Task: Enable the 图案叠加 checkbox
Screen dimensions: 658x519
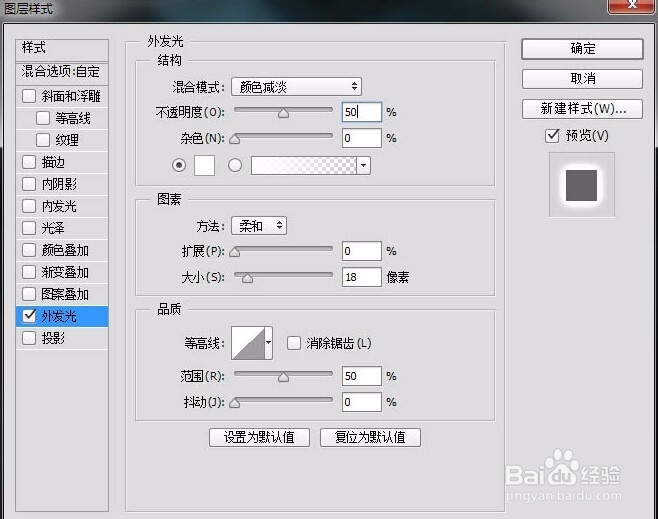Action: (29, 294)
